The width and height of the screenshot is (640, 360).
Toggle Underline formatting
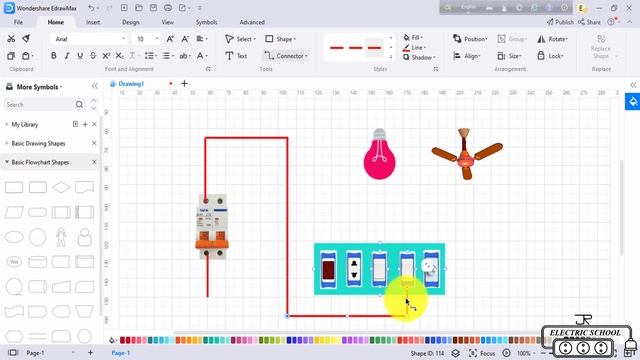(x=80, y=56)
